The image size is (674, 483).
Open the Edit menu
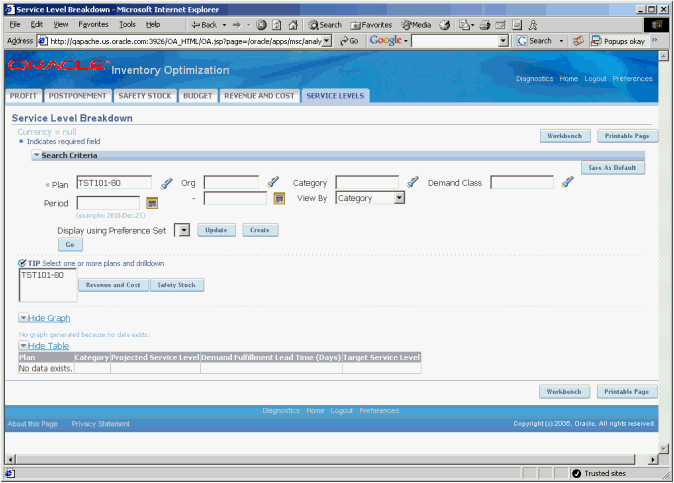click(x=37, y=24)
